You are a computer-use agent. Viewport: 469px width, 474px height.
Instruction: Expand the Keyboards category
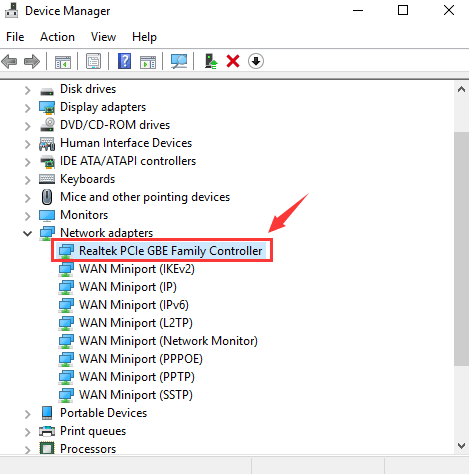pyautogui.click(x=28, y=180)
